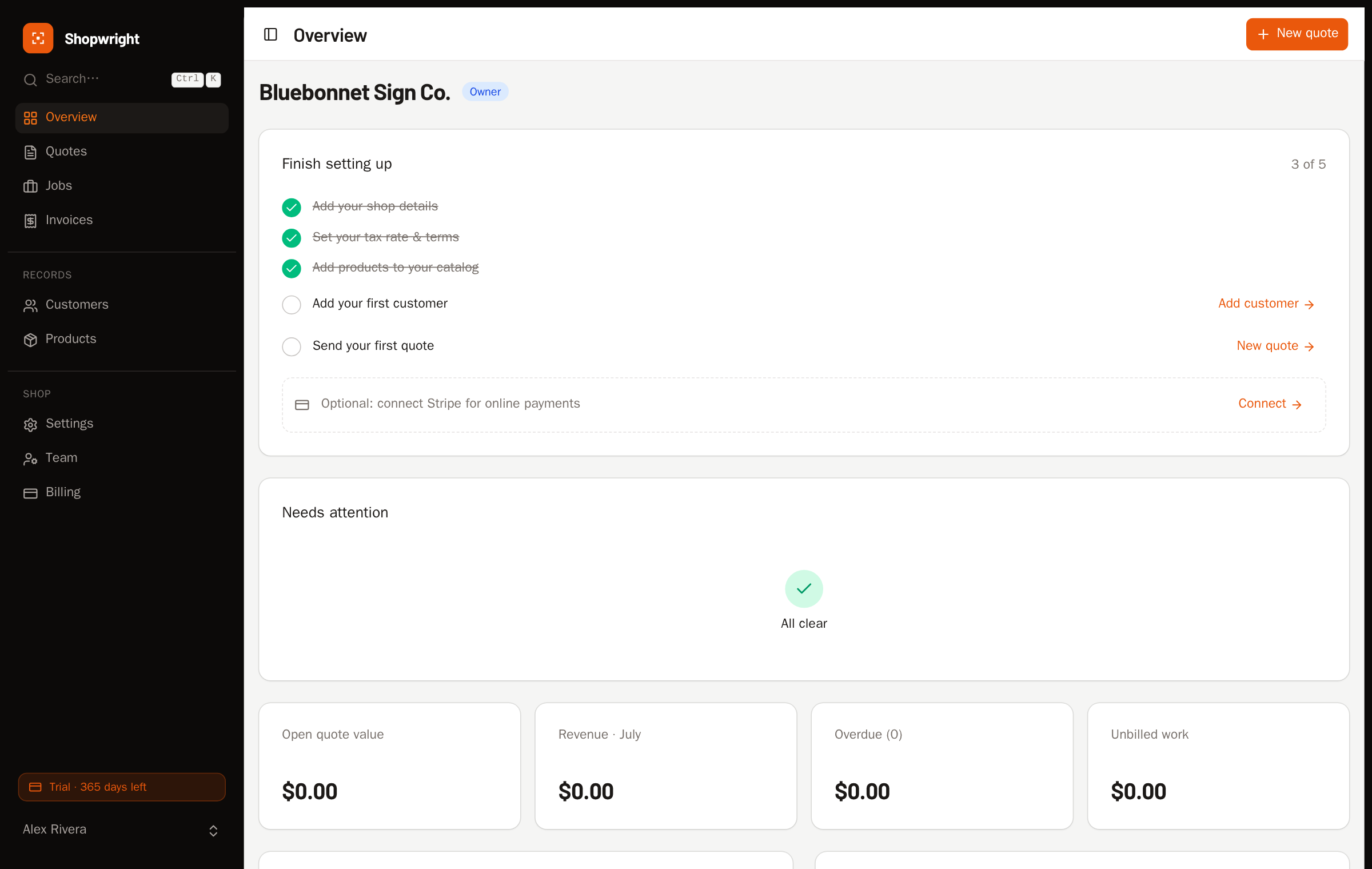Click the Revenue · July card
The width and height of the screenshot is (1372, 869).
click(x=665, y=766)
